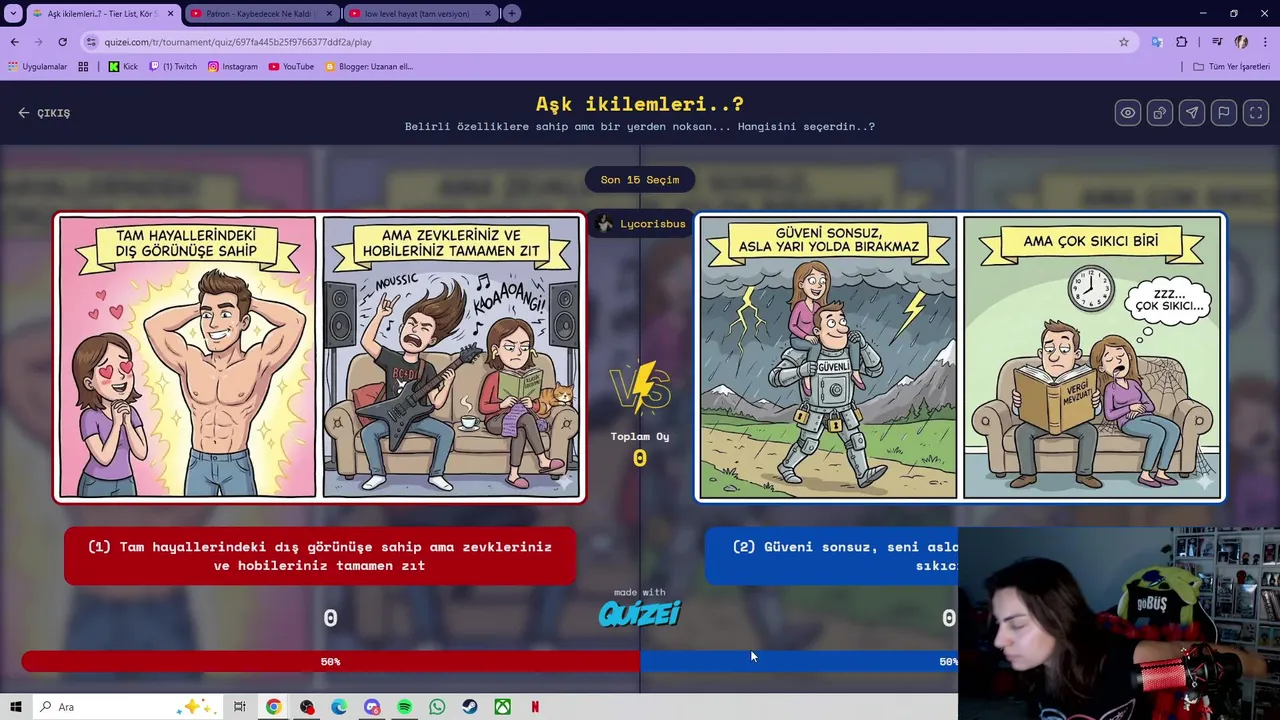Image resolution: width=1280 pixels, height=720 pixels.
Task: Open Microsoft Edge from the taskbar
Action: 339,707
